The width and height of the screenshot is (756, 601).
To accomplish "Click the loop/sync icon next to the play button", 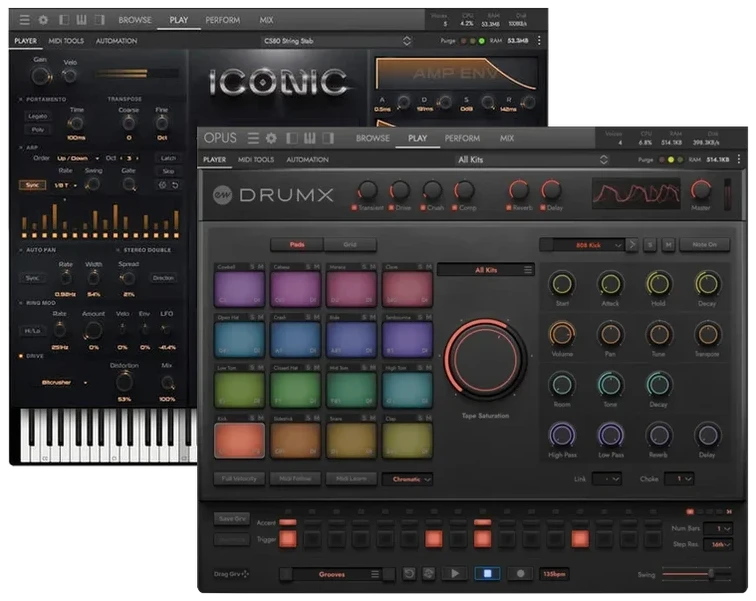I will pyautogui.click(x=428, y=574).
